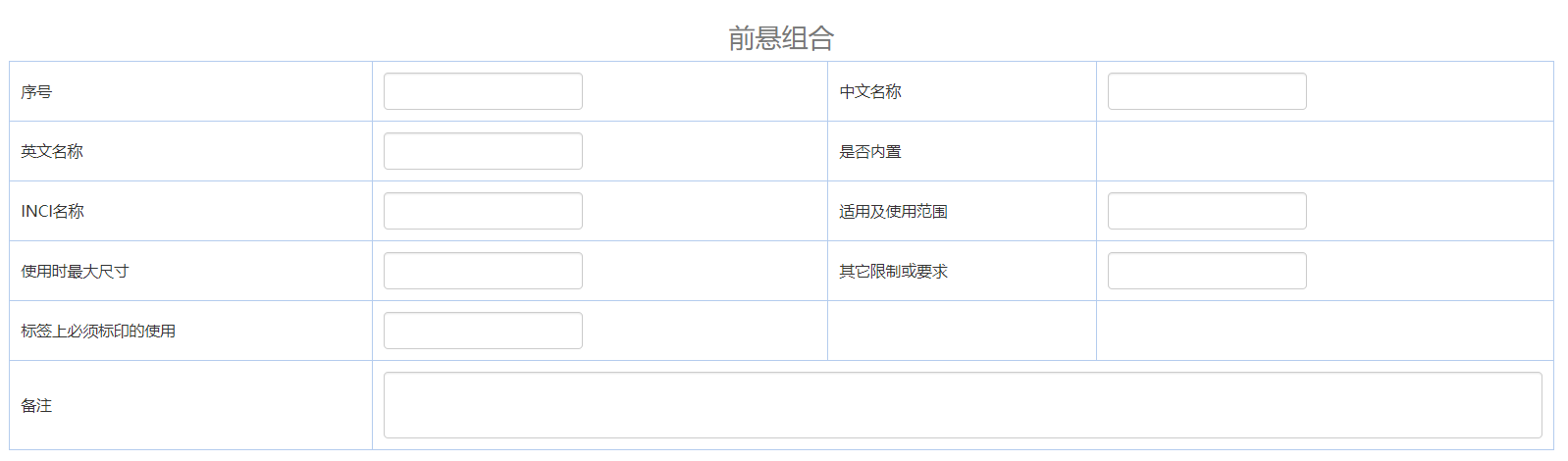Click the large 备注 text area
1568x461 pixels.
coord(962,405)
